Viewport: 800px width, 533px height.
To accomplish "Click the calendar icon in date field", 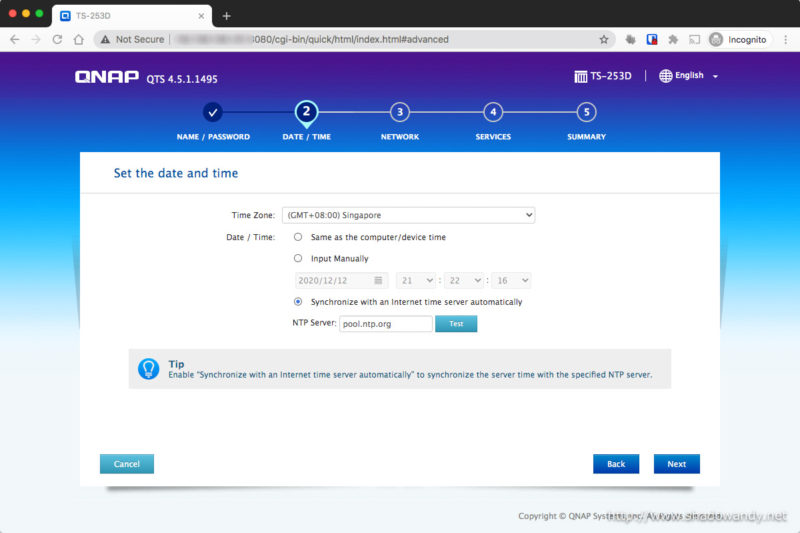I will 379,281.
